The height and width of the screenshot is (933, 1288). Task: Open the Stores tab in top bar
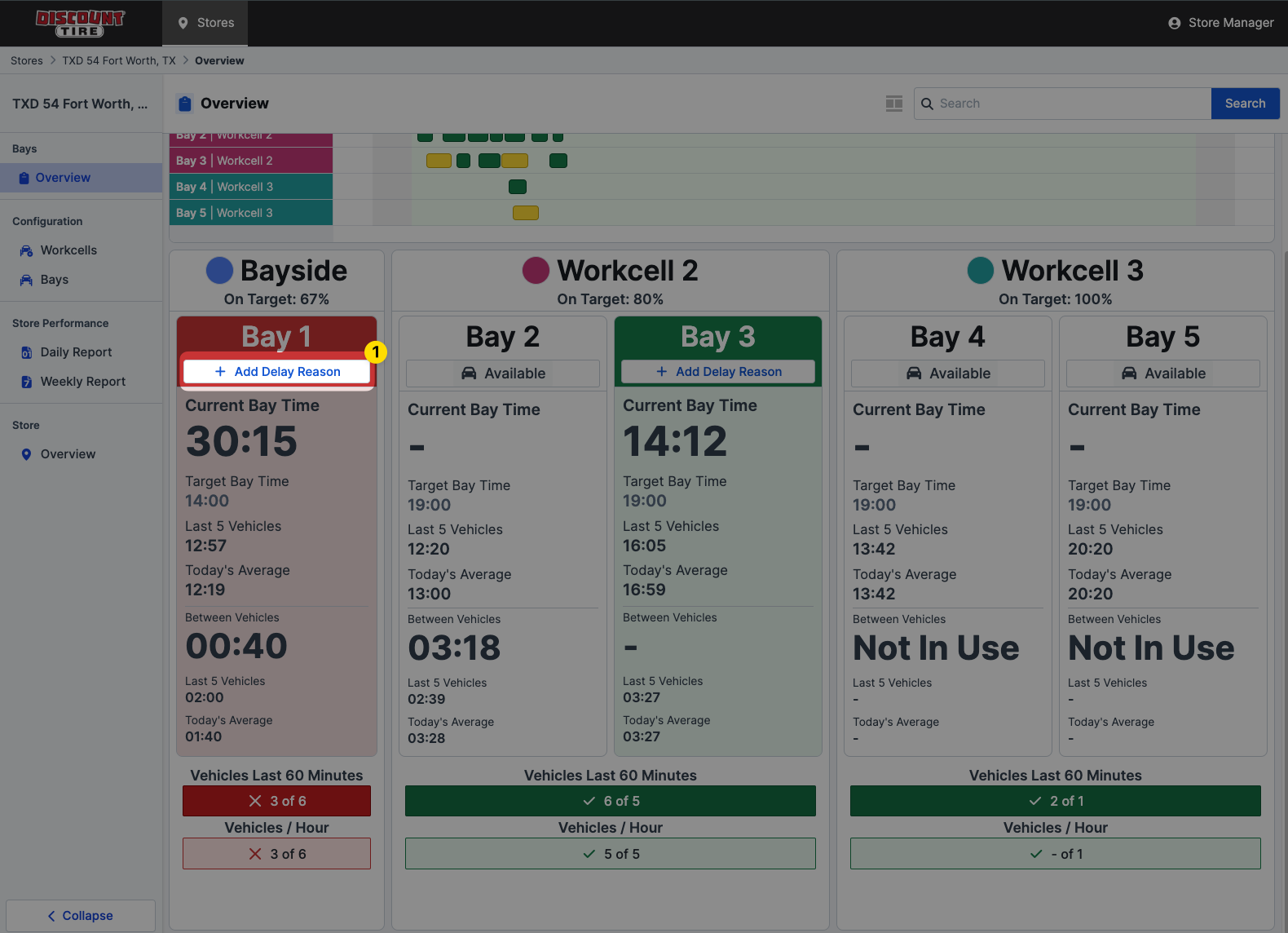click(x=205, y=23)
